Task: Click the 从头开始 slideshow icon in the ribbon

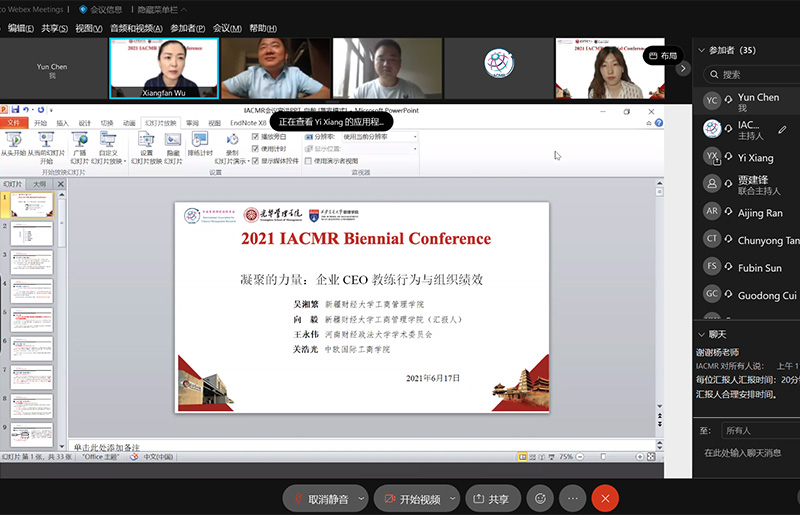Action: pos(13,142)
